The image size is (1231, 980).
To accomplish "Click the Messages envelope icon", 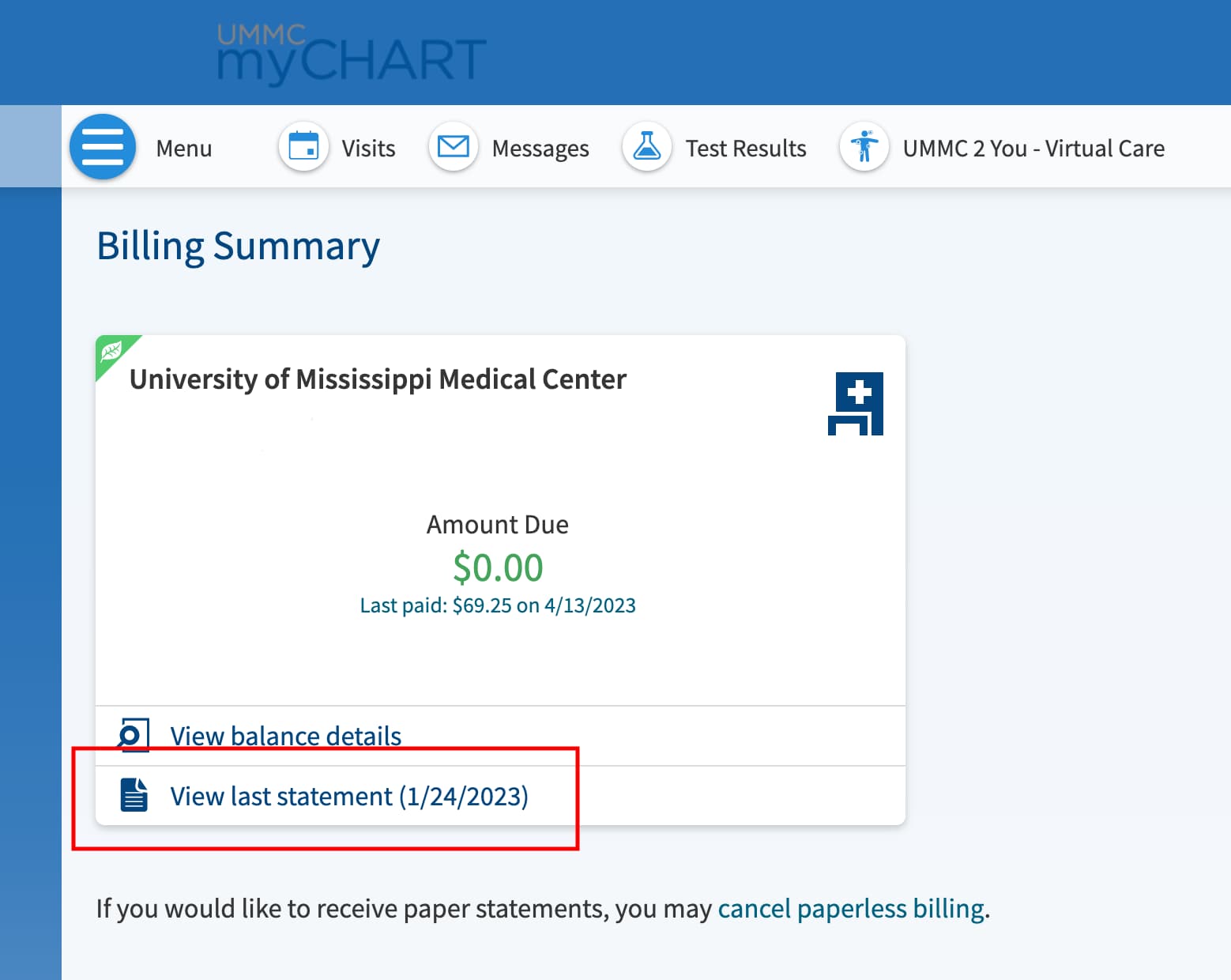I will (454, 147).
